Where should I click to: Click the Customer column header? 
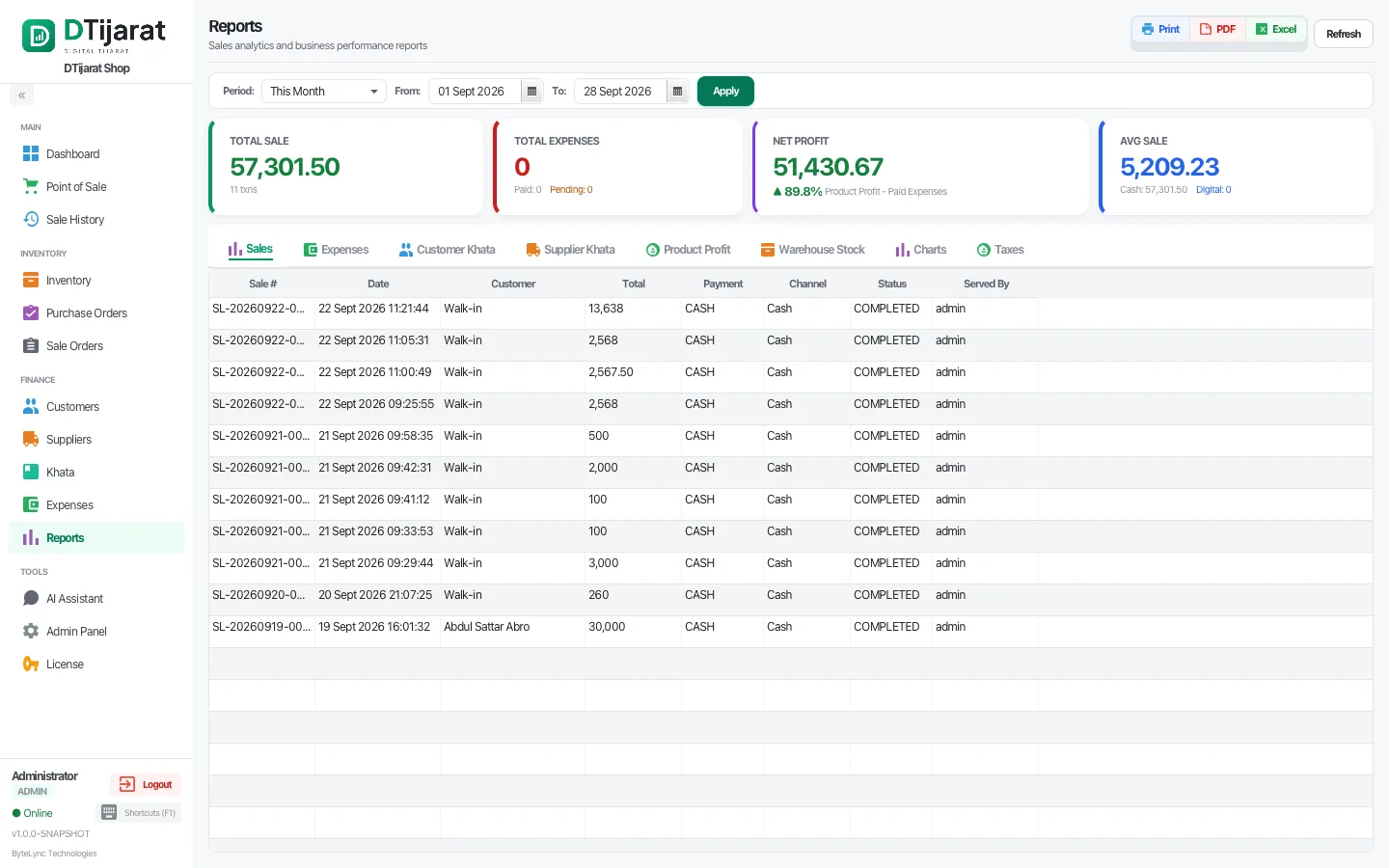(513, 285)
